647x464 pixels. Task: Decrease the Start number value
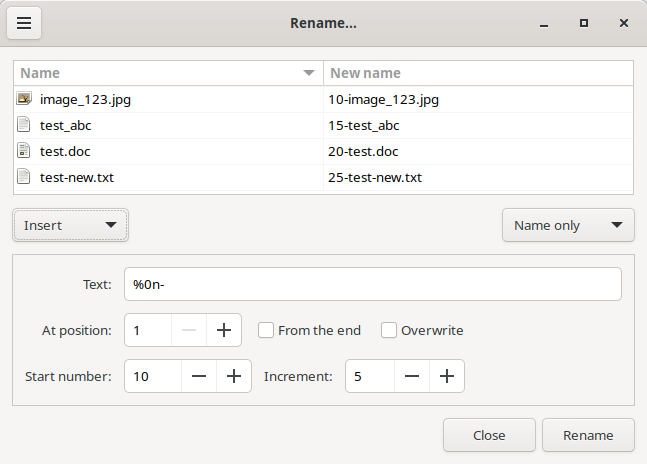[x=199, y=376]
